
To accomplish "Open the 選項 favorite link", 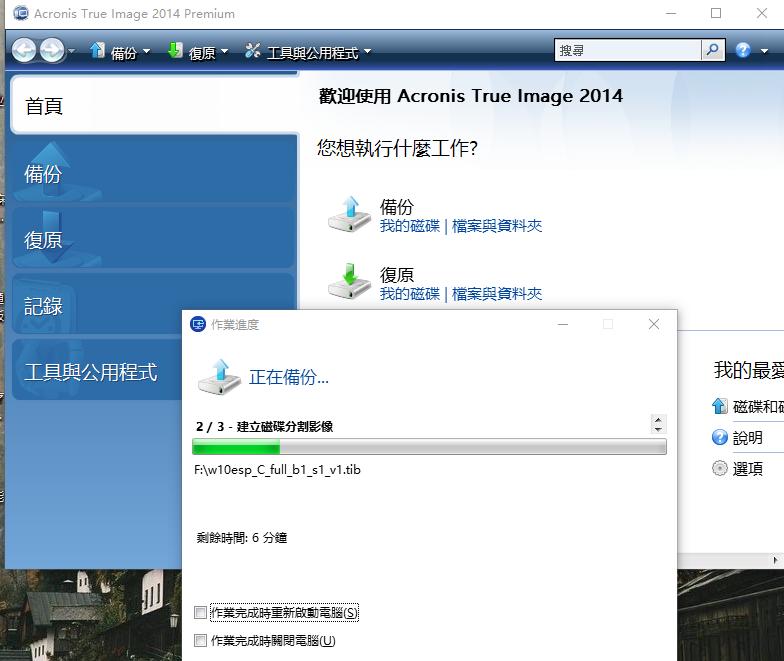I will (x=748, y=469).
